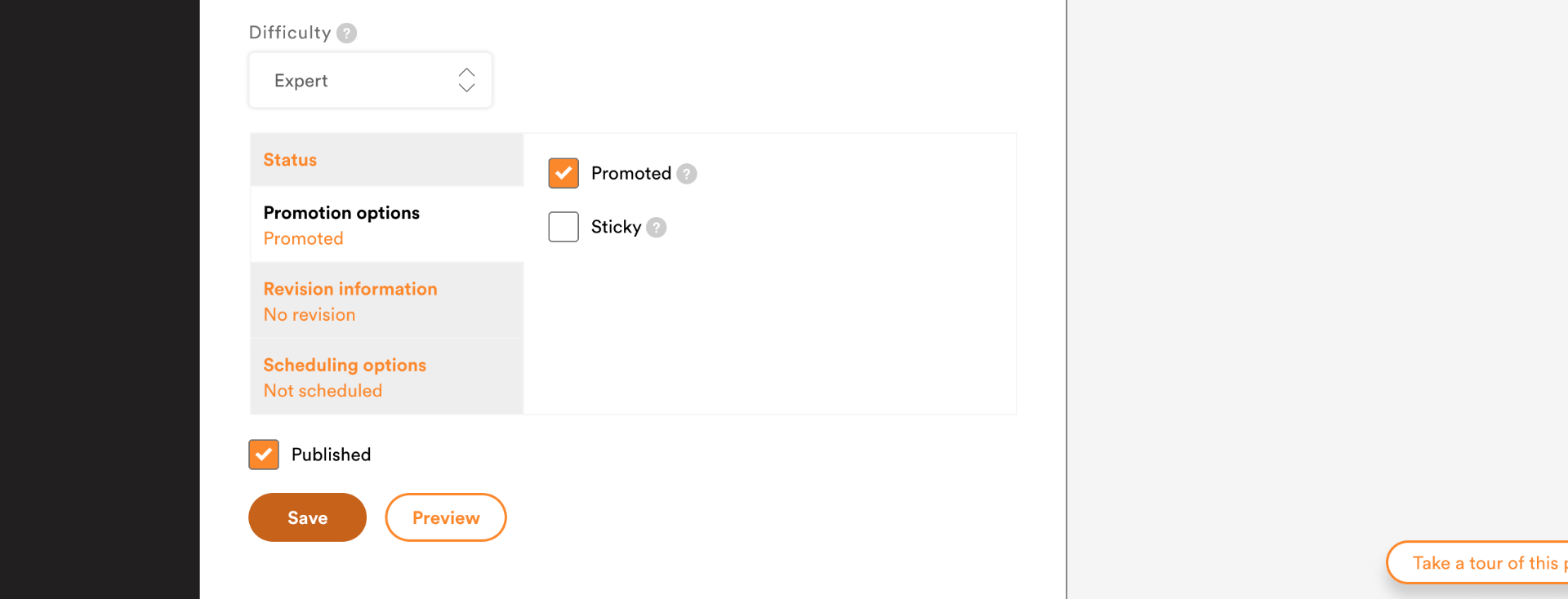This screenshot has width=1568, height=599.
Task: Click the 'Not scheduled' summary text
Action: tap(323, 391)
